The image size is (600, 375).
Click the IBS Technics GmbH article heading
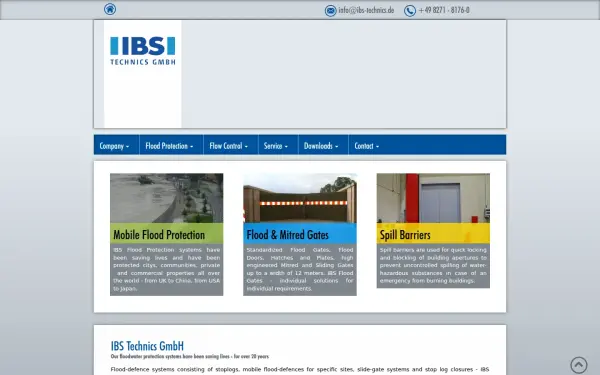pyautogui.click(x=147, y=346)
